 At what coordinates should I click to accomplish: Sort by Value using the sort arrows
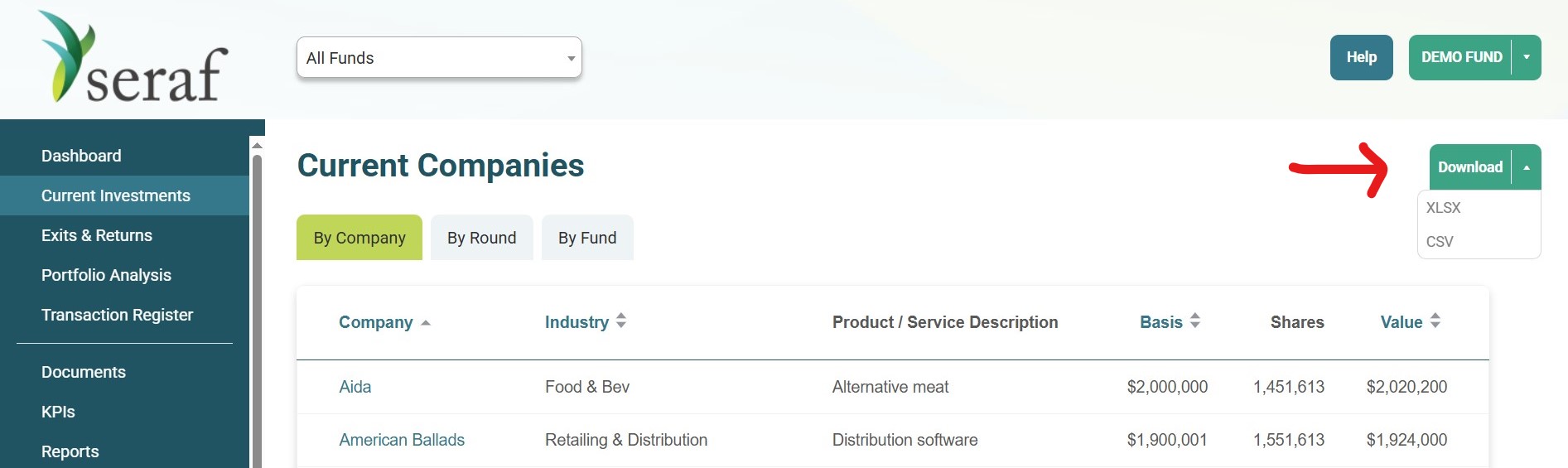pos(1435,321)
